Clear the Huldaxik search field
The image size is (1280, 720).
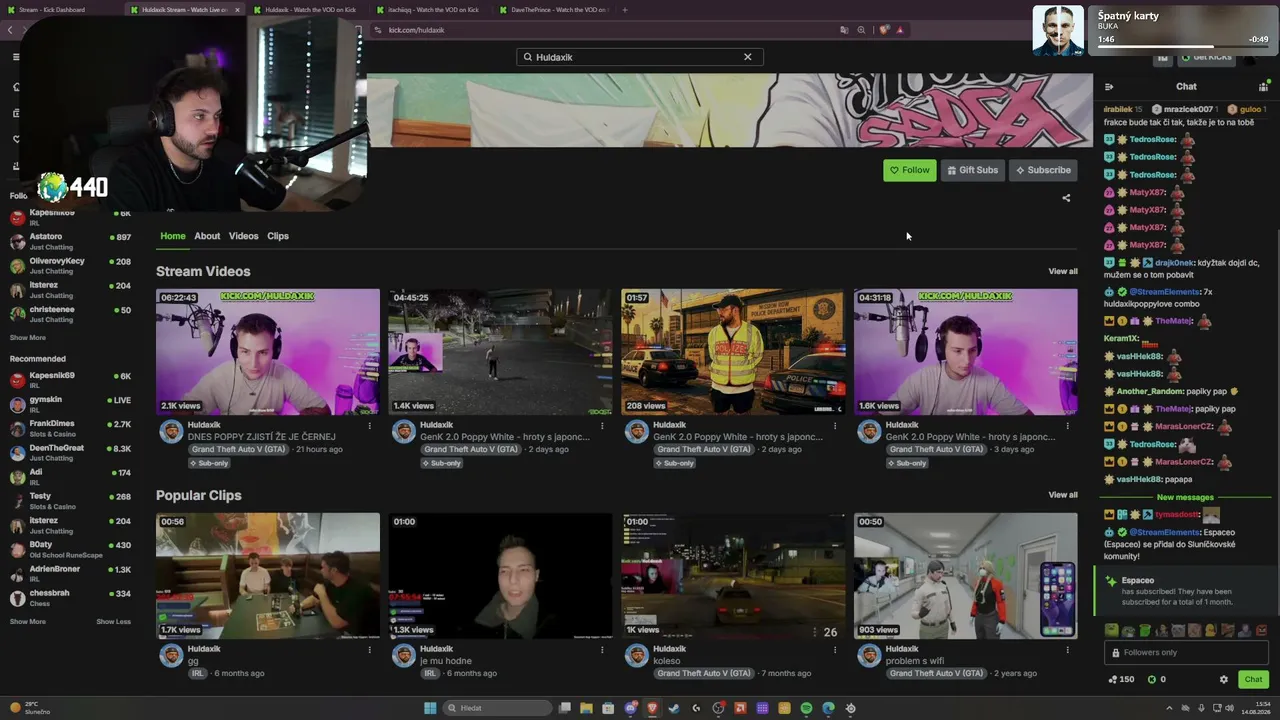click(747, 57)
